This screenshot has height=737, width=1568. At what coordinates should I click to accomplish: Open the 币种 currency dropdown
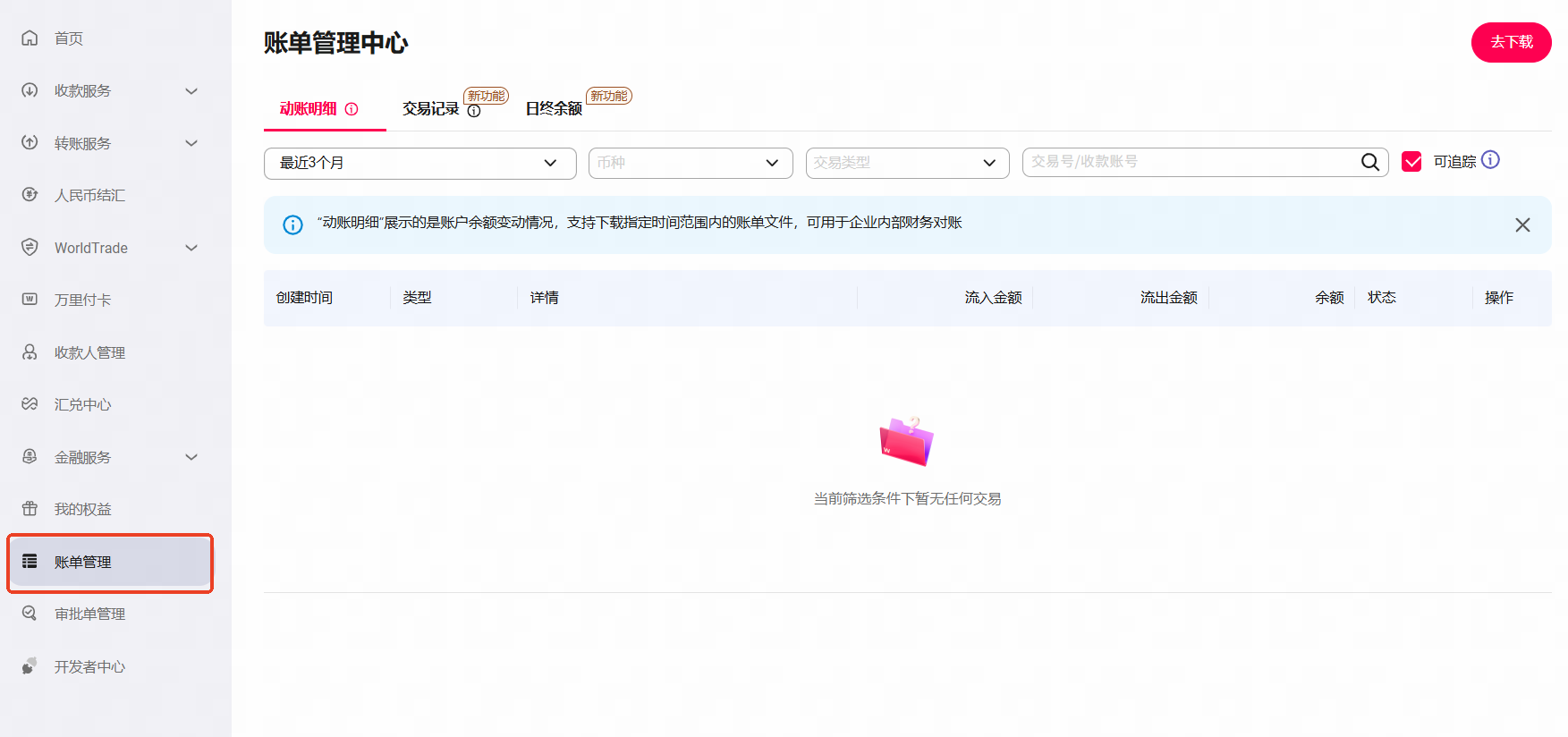[691, 163]
